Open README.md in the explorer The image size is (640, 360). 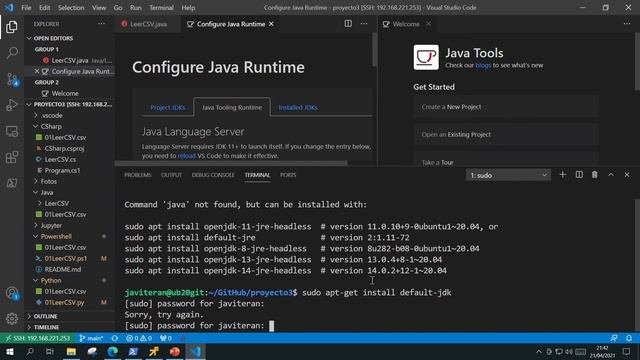click(62, 269)
